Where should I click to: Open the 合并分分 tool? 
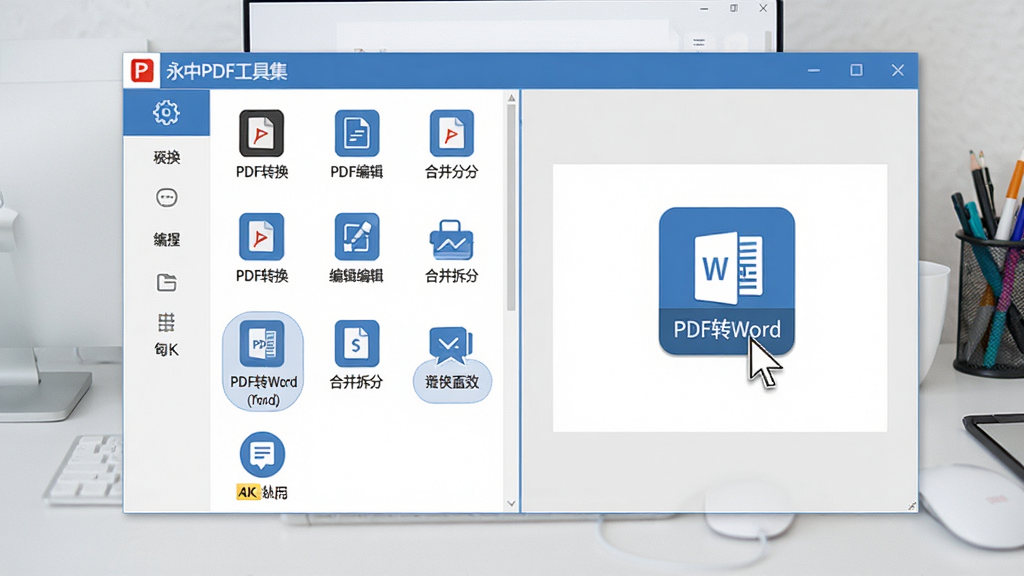[x=451, y=133]
